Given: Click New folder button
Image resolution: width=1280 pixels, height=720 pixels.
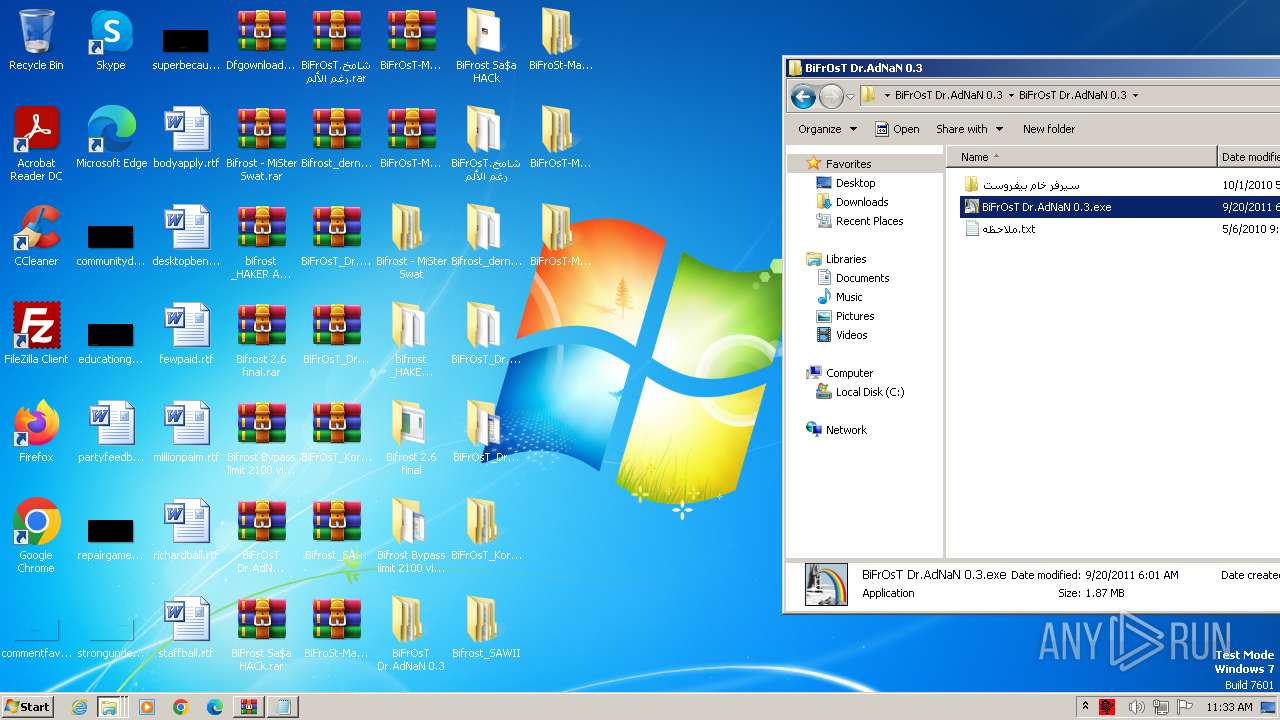Looking at the screenshot, I should click(1049, 129).
